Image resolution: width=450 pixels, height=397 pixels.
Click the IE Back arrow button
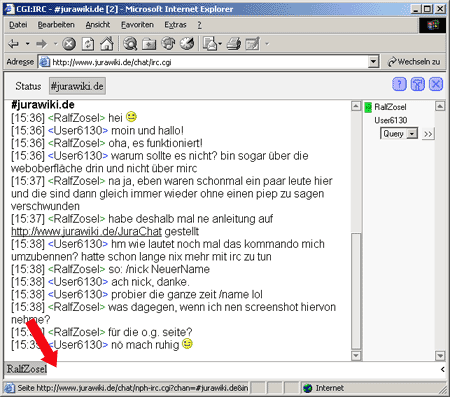[x=14, y=44]
